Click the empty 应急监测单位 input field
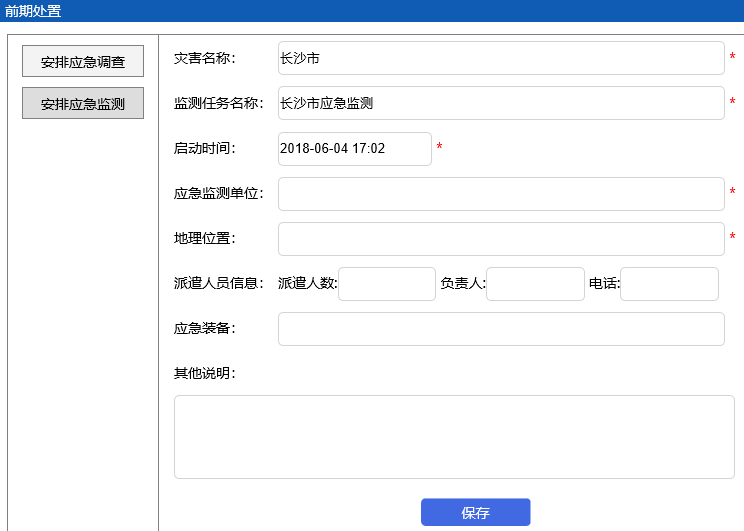 click(500, 194)
